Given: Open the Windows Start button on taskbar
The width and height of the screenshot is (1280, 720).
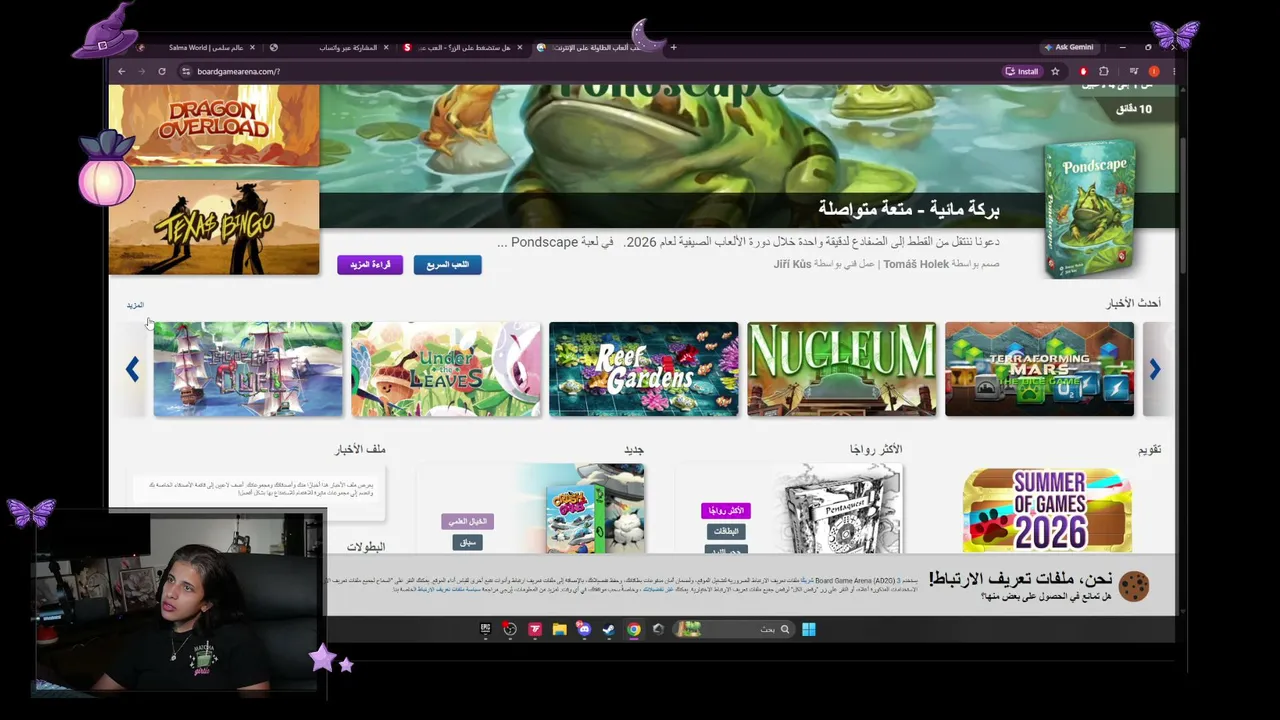Looking at the screenshot, I should pyautogui.click(x=808, y=629).
